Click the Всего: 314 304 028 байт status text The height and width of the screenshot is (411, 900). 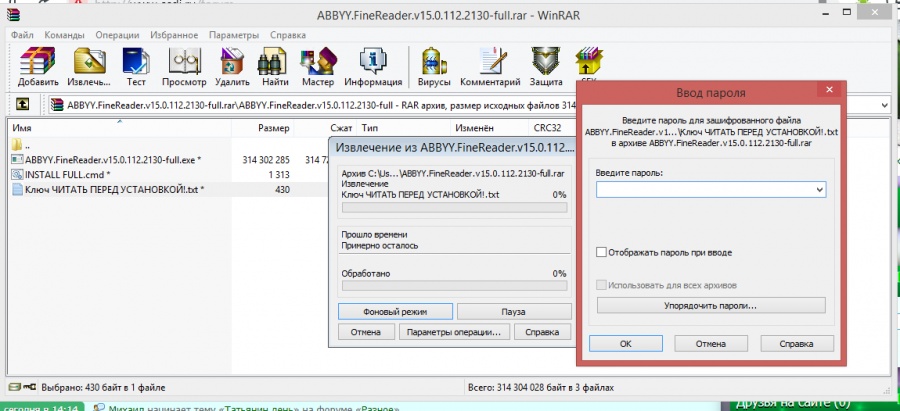(x=541, y=387)
